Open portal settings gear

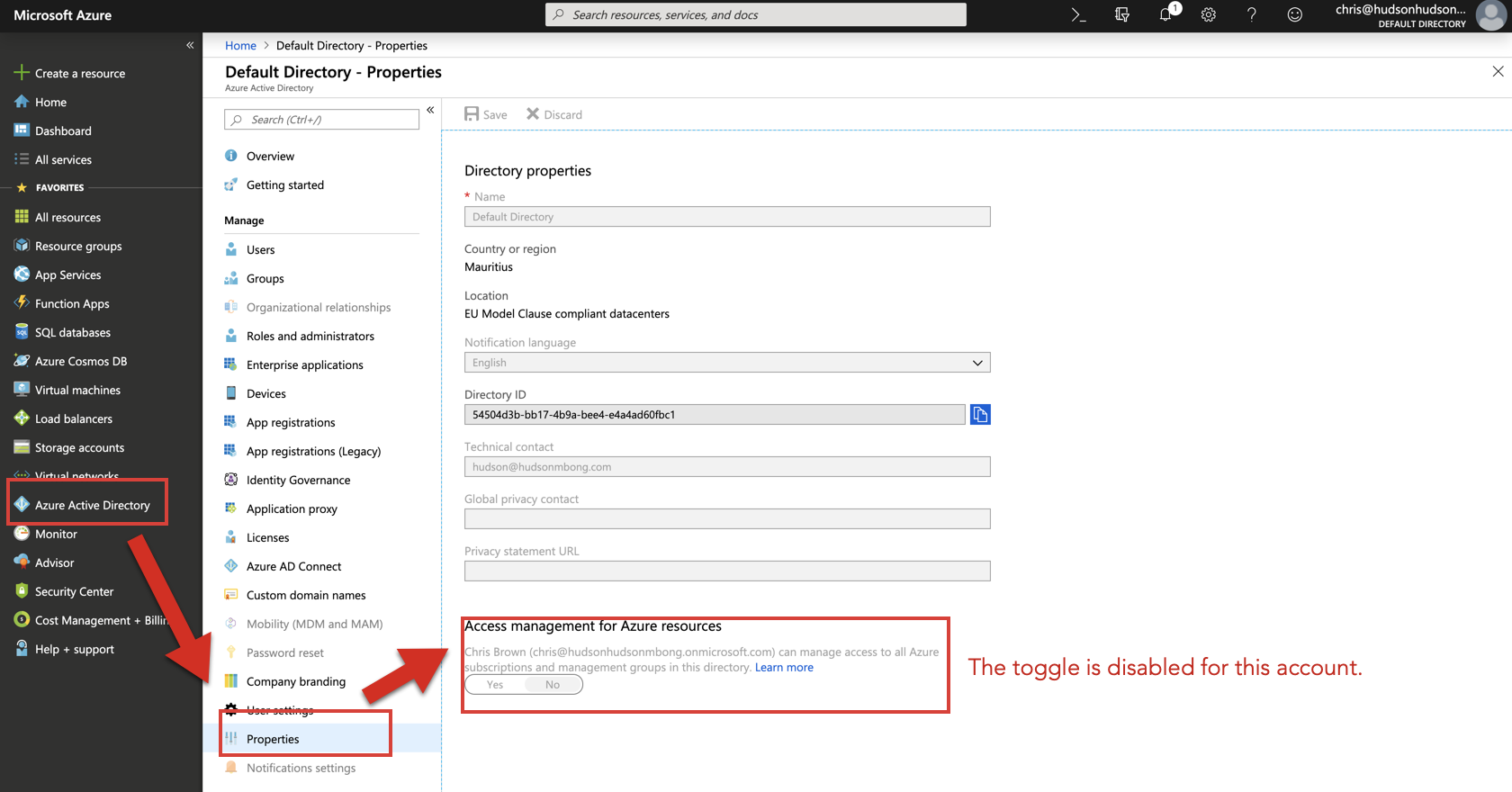tap(1209, 14)
